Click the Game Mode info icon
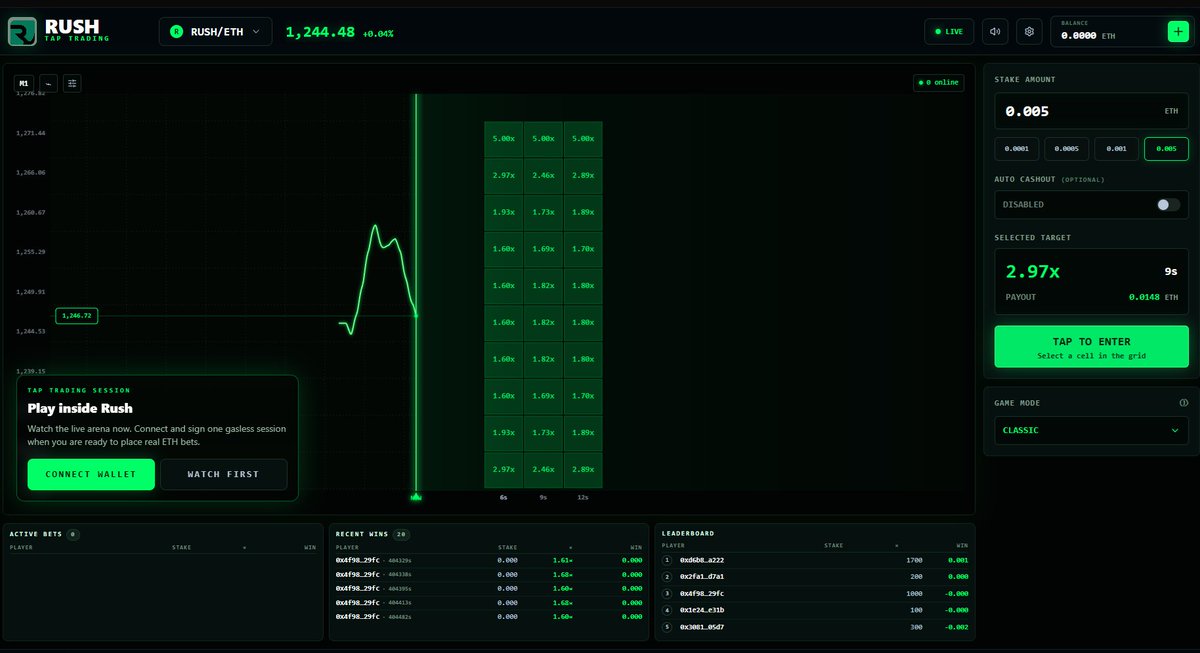 (1184, 402)
